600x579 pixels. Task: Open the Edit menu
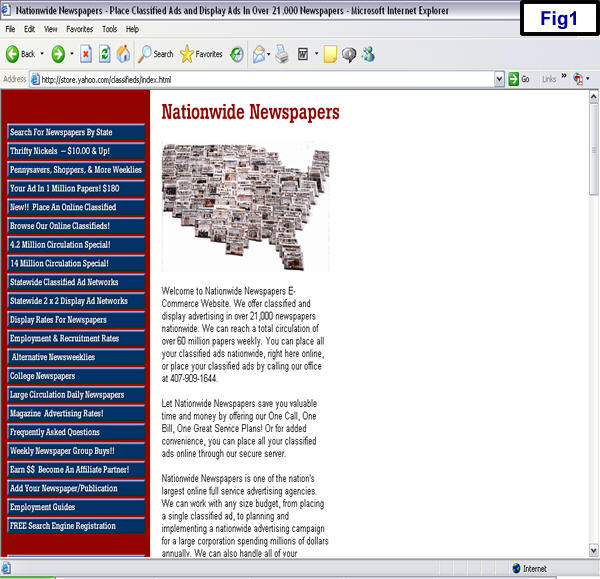point(29,29)
